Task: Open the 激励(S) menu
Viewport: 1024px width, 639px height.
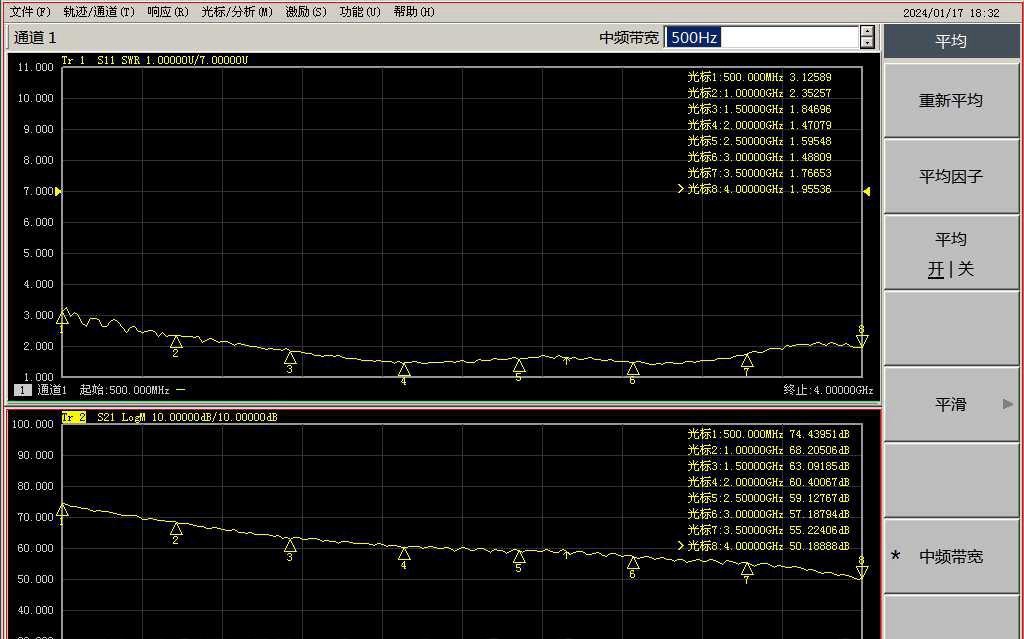Action: point(305,12)
